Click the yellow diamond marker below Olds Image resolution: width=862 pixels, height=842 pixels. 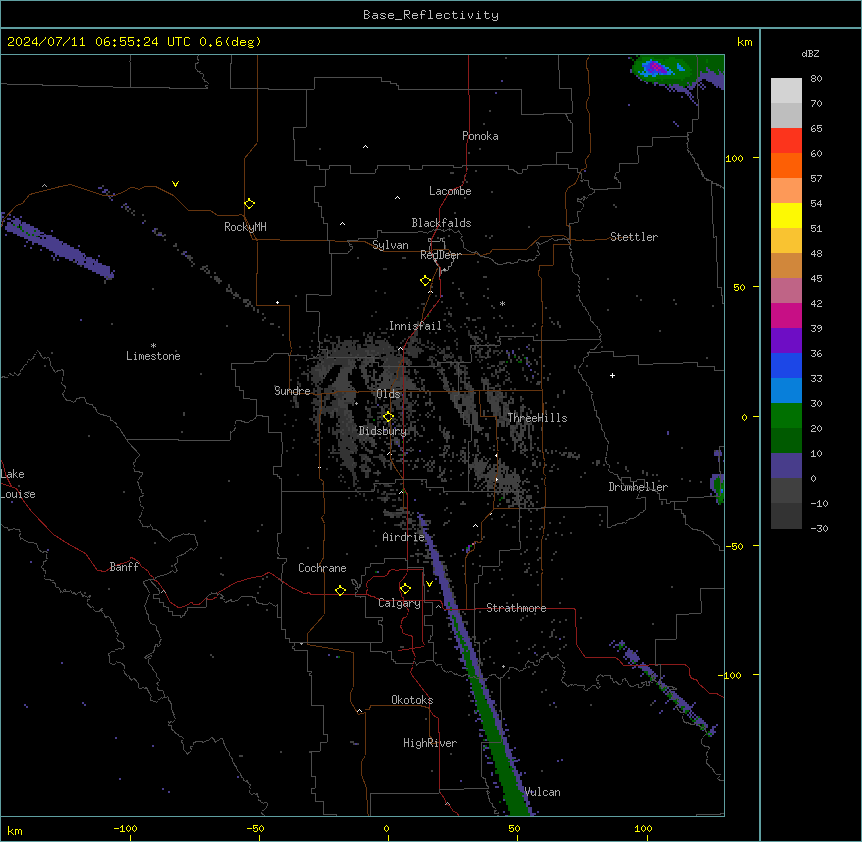(x=389, y=417)
